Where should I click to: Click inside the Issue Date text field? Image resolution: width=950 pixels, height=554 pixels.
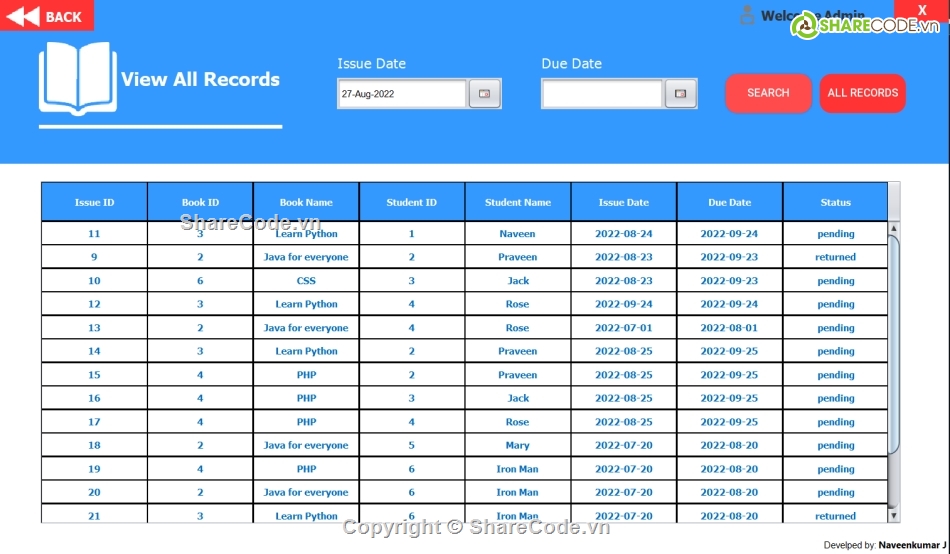point(402,94)
